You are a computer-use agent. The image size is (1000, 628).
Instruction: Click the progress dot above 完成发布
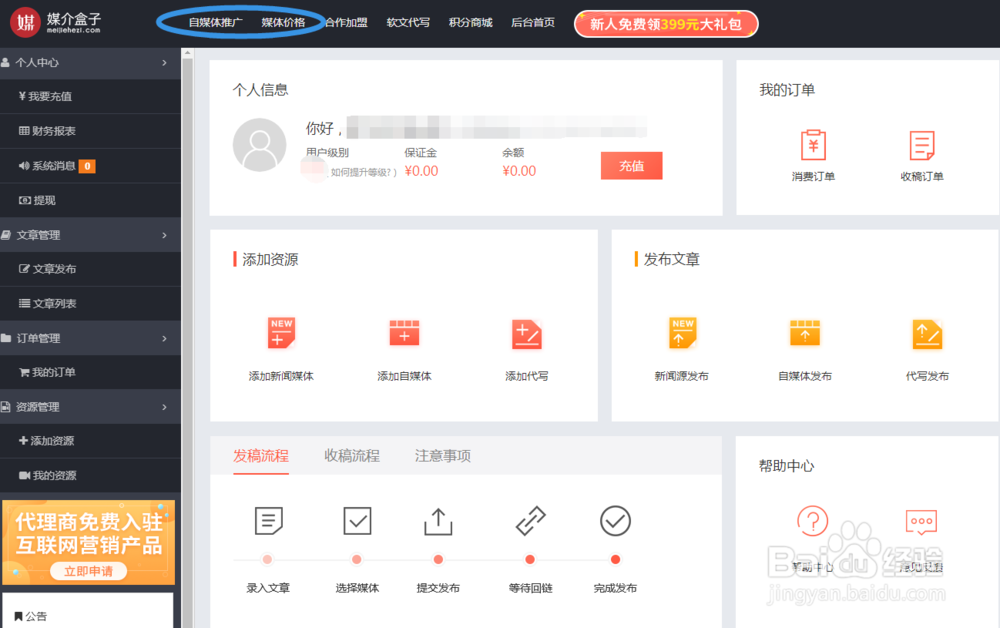(615, 560)
